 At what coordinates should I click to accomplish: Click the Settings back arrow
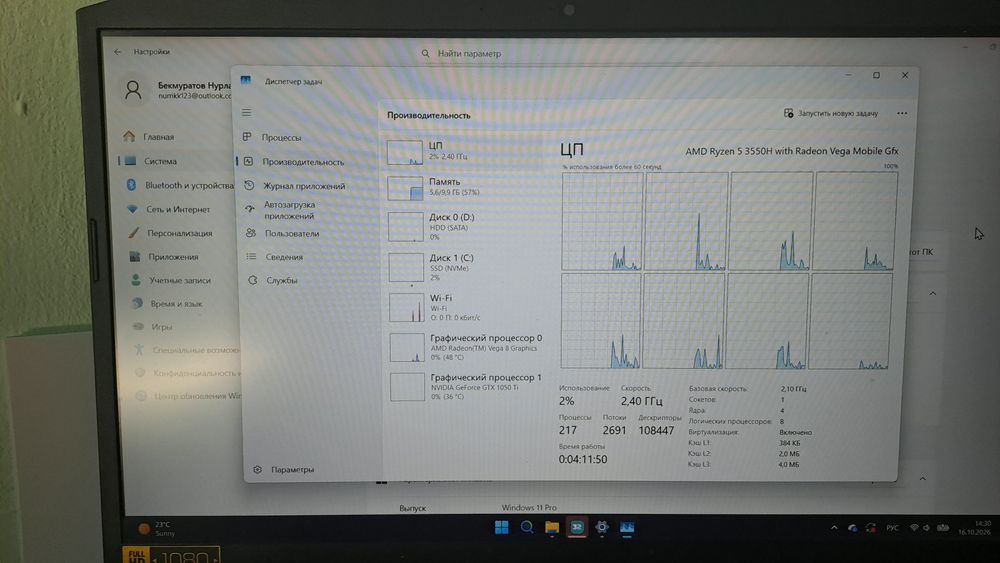[117, 52]
